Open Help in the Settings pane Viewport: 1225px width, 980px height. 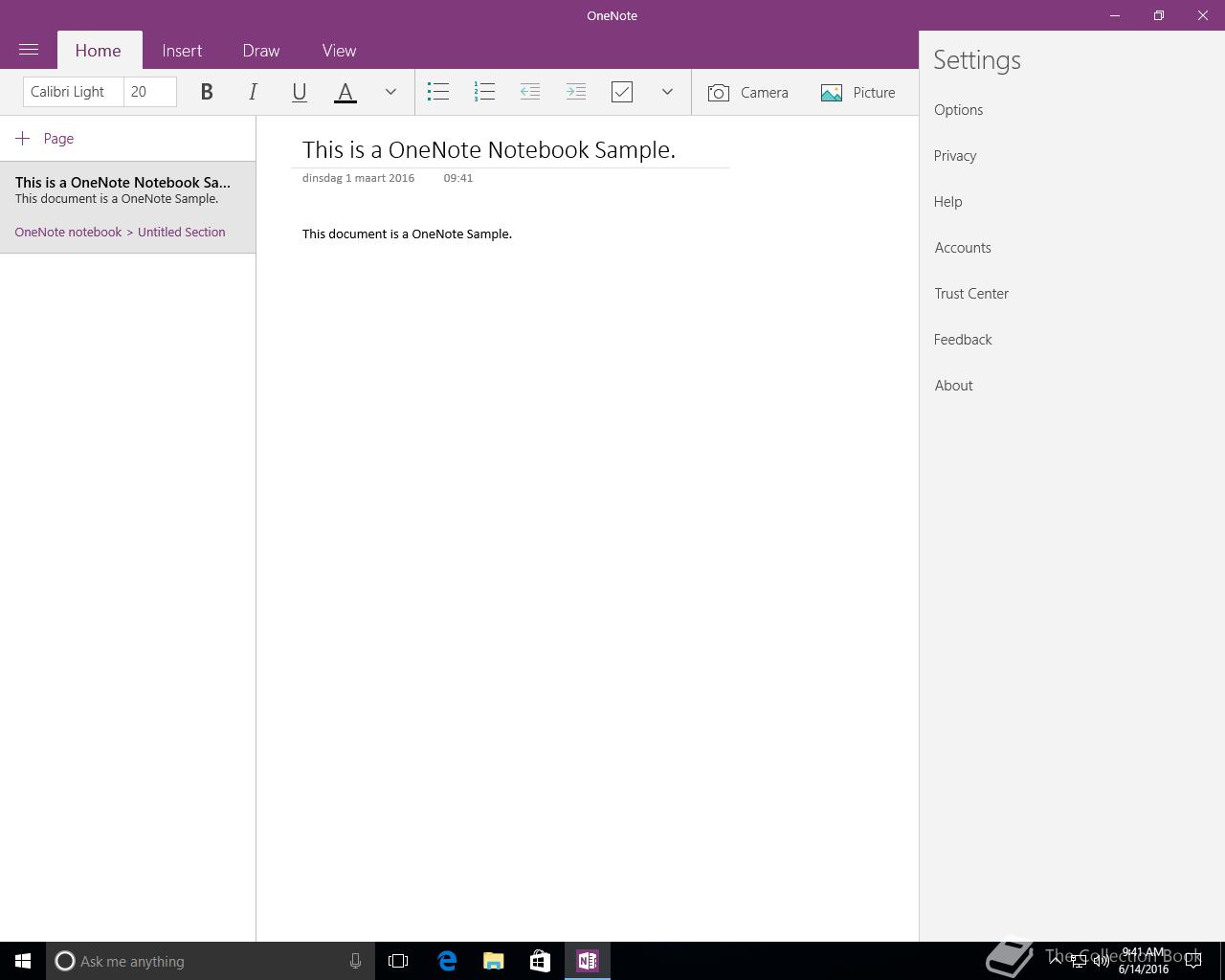click(x=948, y=202)
